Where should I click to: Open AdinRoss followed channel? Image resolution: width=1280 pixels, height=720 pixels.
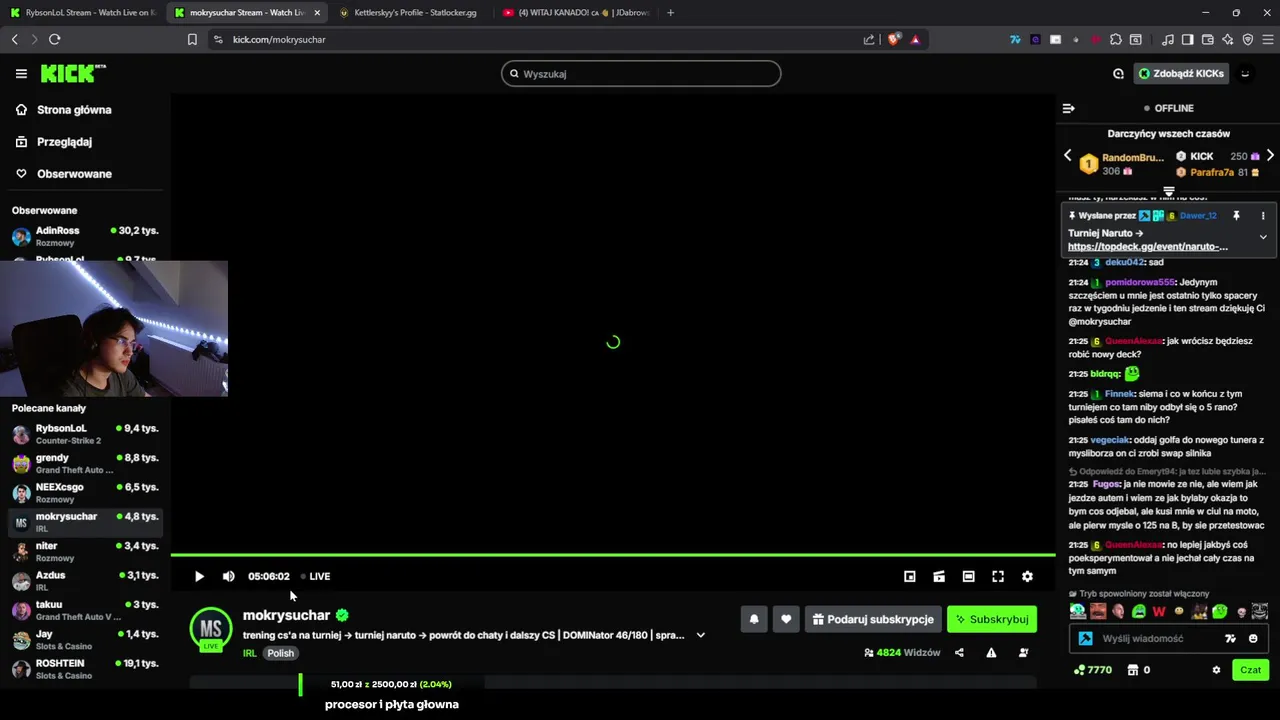click(x=85, y=236)
